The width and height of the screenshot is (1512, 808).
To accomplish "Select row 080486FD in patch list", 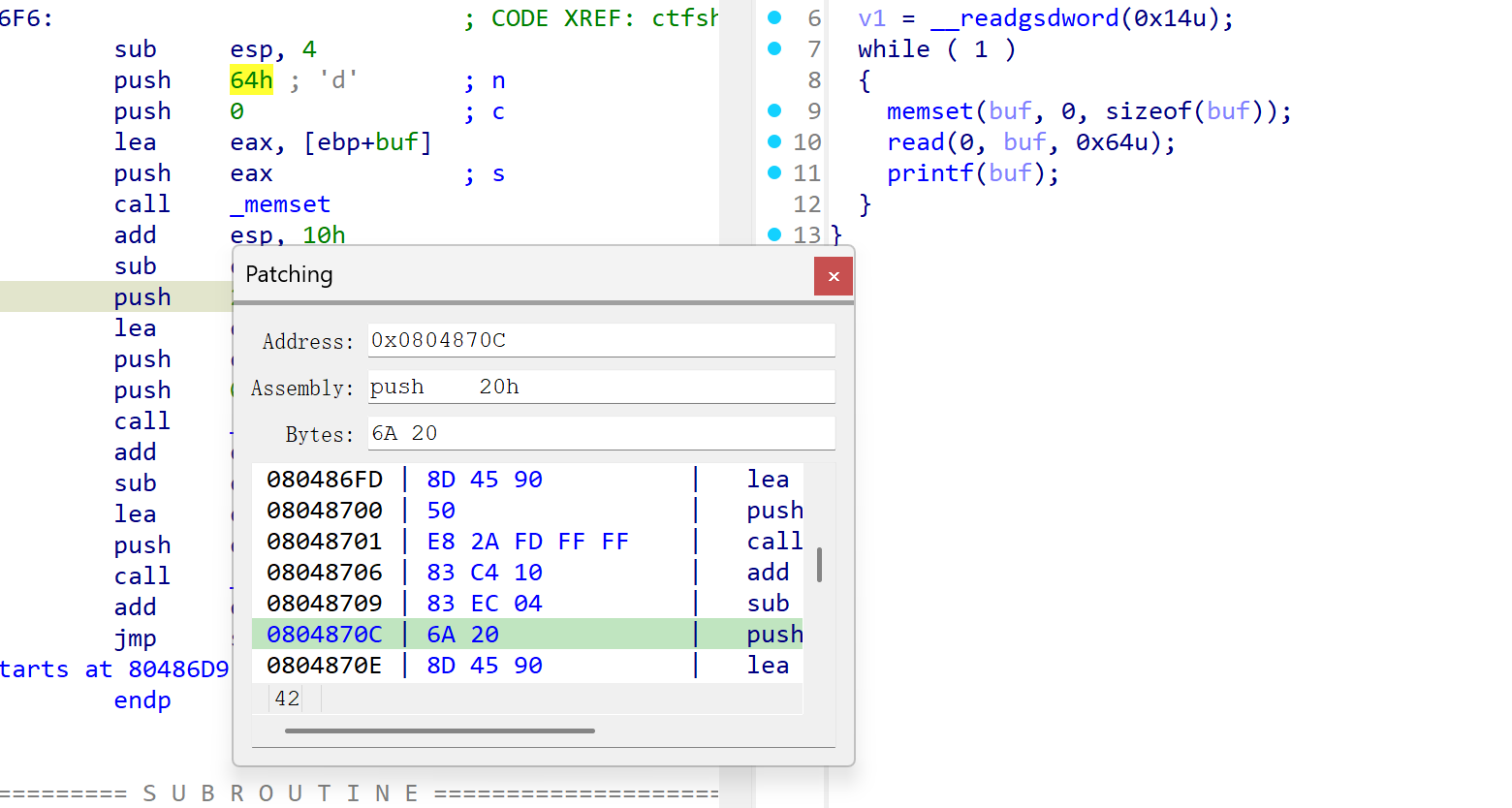I will coord(523,480).
